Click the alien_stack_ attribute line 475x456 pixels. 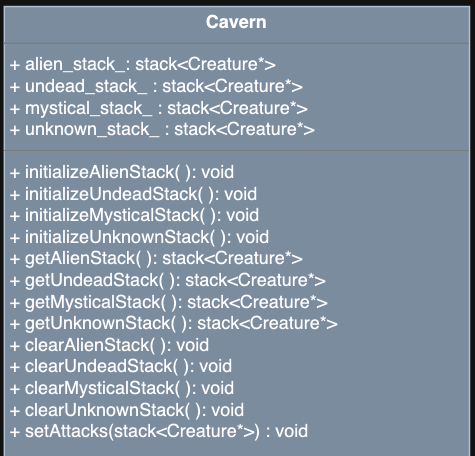coord(143,64)
